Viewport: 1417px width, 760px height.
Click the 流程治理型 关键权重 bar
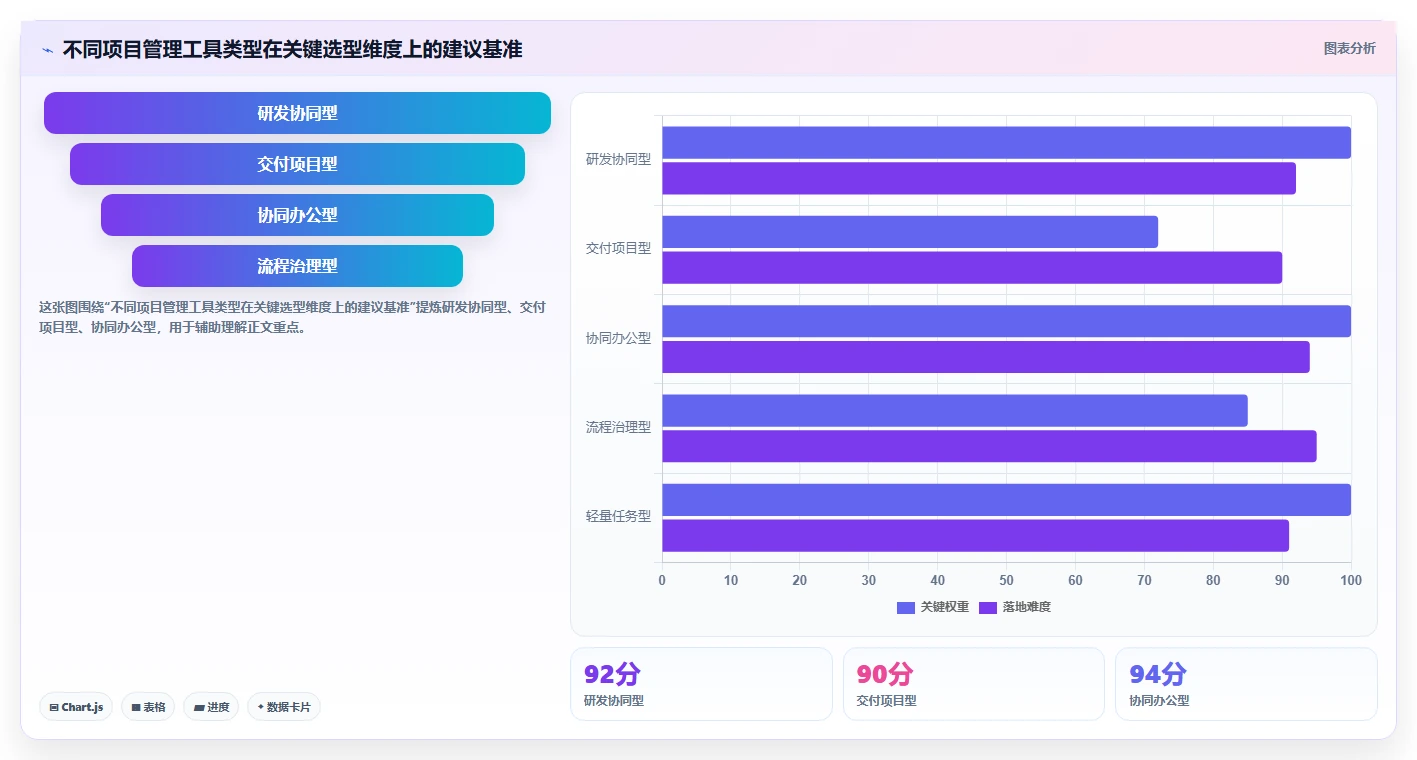click(955, 410)
